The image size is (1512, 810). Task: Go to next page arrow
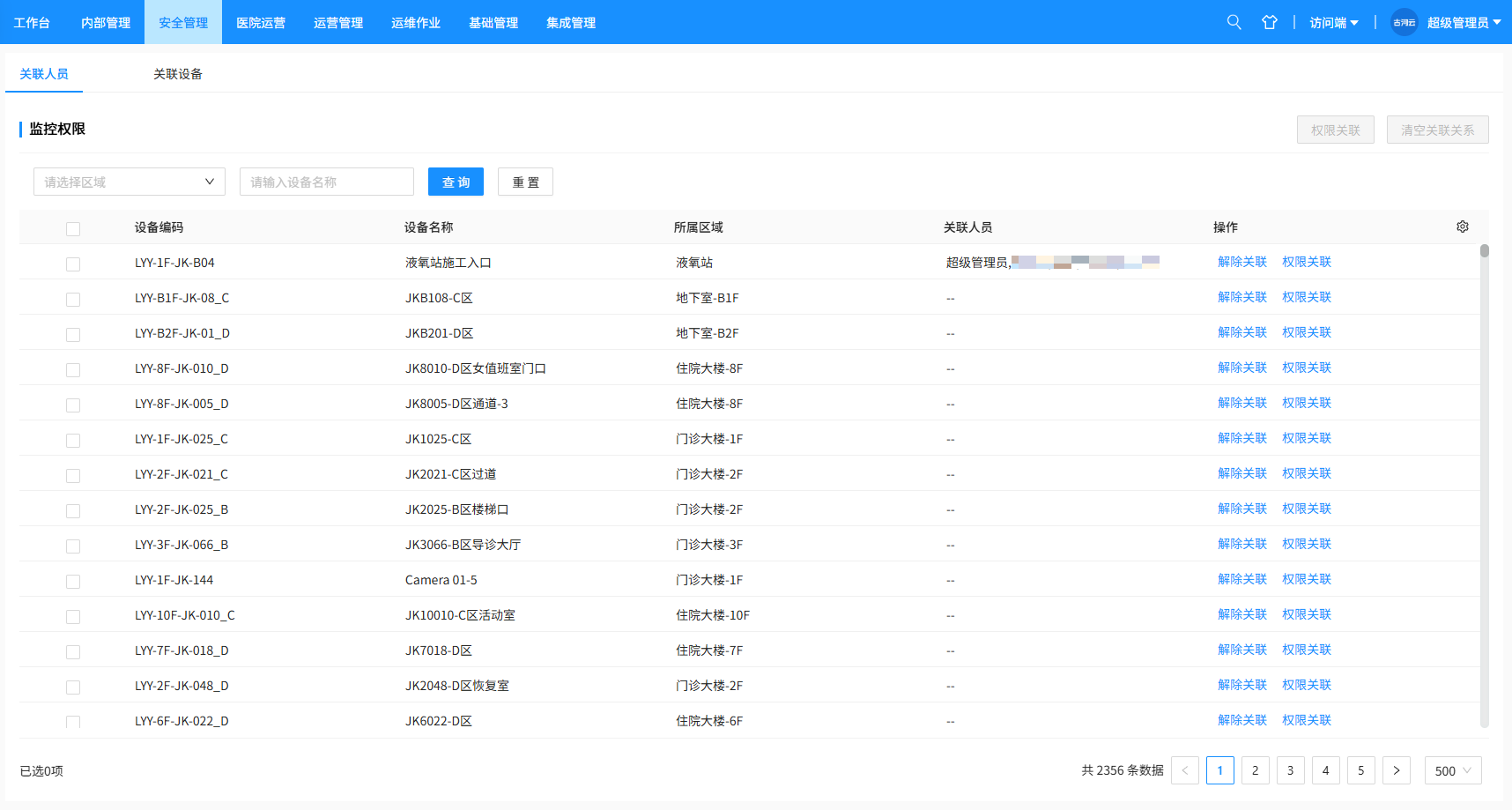1397,770
